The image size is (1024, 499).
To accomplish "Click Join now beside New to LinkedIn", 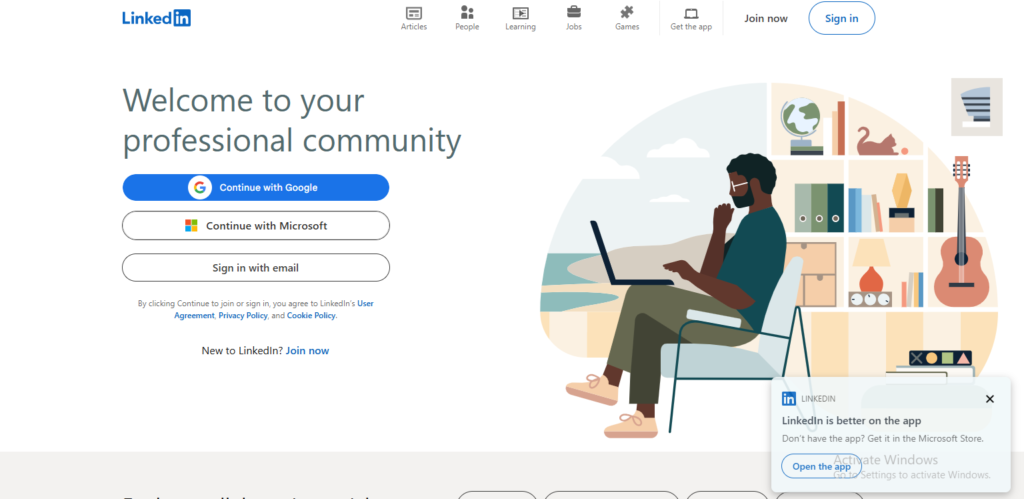I will (x=307, y=351).
